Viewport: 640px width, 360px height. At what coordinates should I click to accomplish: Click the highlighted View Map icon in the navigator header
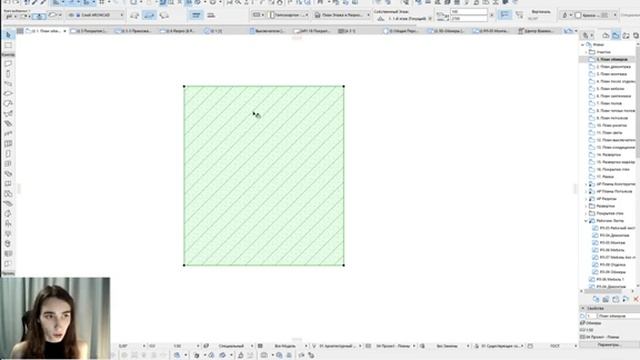click(616, 36)
